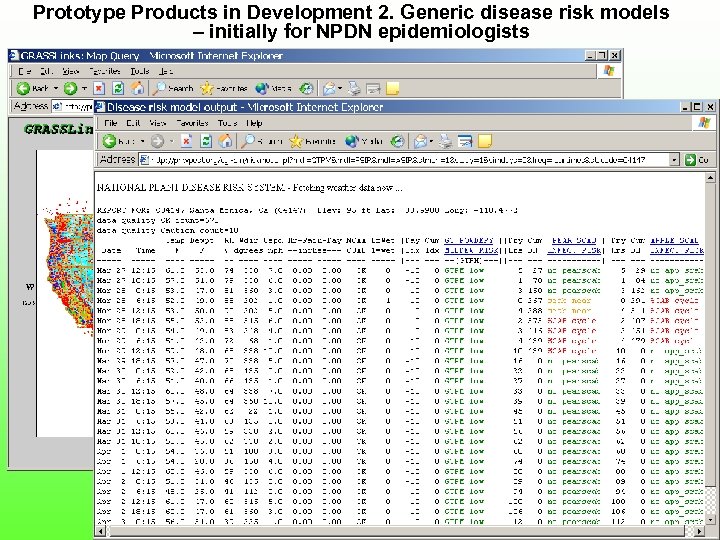Open Search in GRASSLinks window toolbar
The image size is (720, 540).
[x=173, y=88]
